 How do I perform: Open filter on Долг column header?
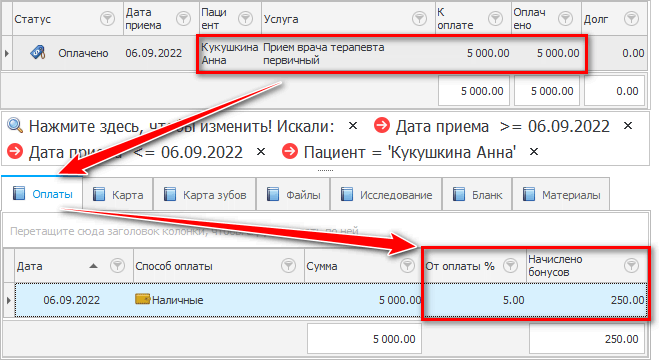click(631, 19)
